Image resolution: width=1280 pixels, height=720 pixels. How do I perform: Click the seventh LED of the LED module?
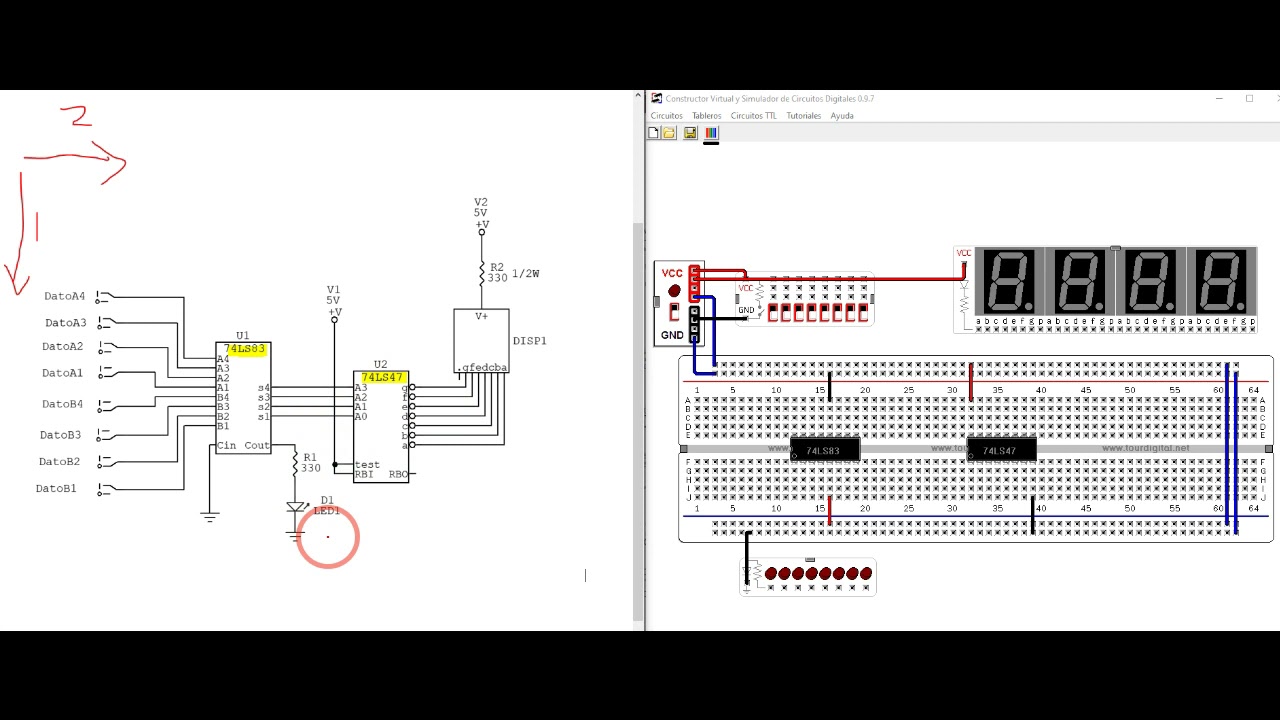(x=853, y=574)
